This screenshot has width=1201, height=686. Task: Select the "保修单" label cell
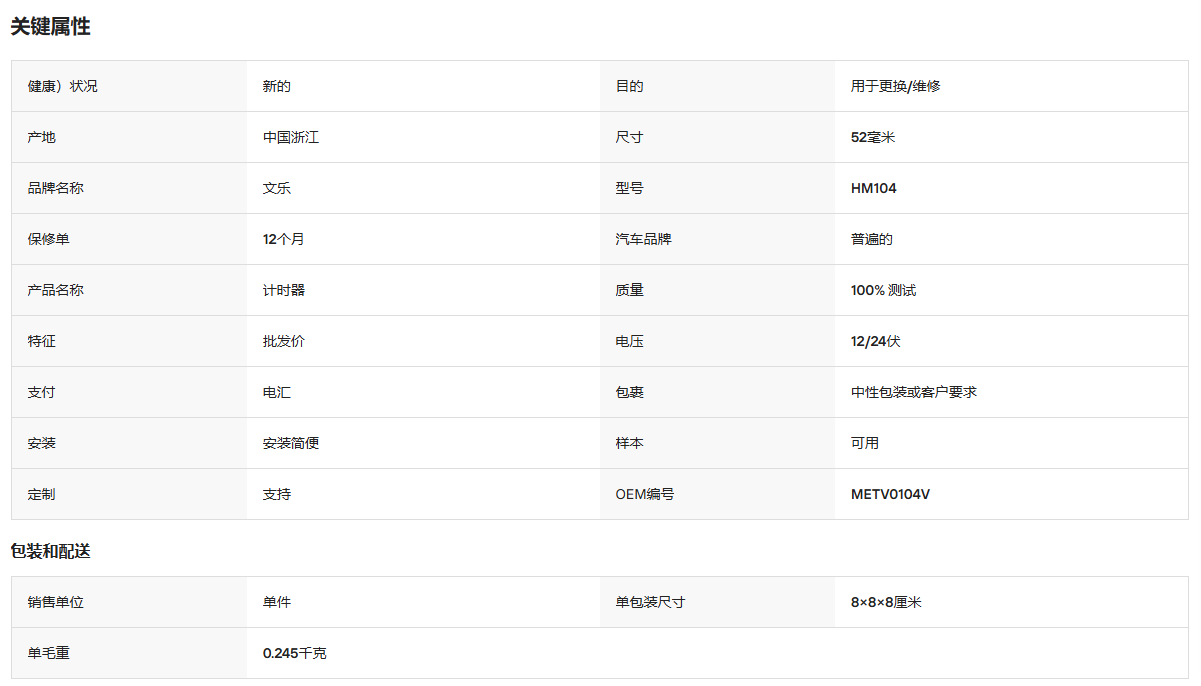pyautogui.click(x=129, y=239)
